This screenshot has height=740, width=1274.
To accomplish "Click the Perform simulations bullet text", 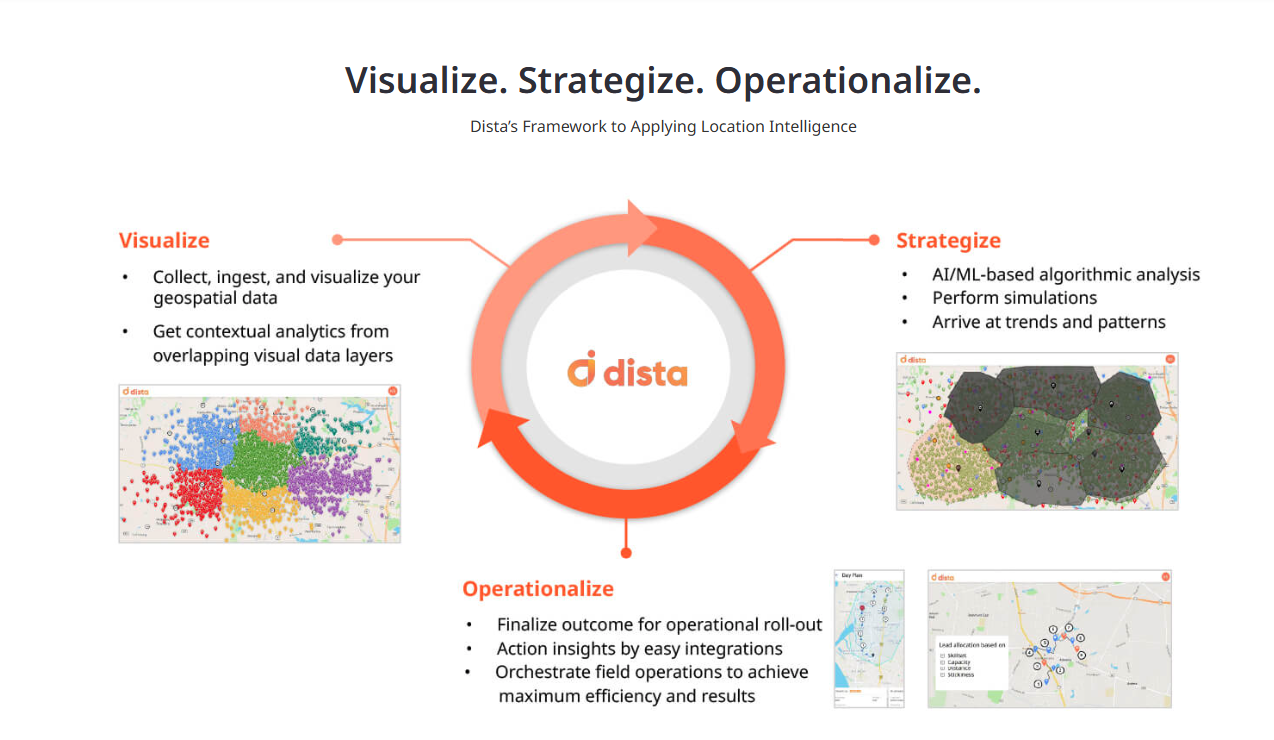I will click(x=1015, y=298).
